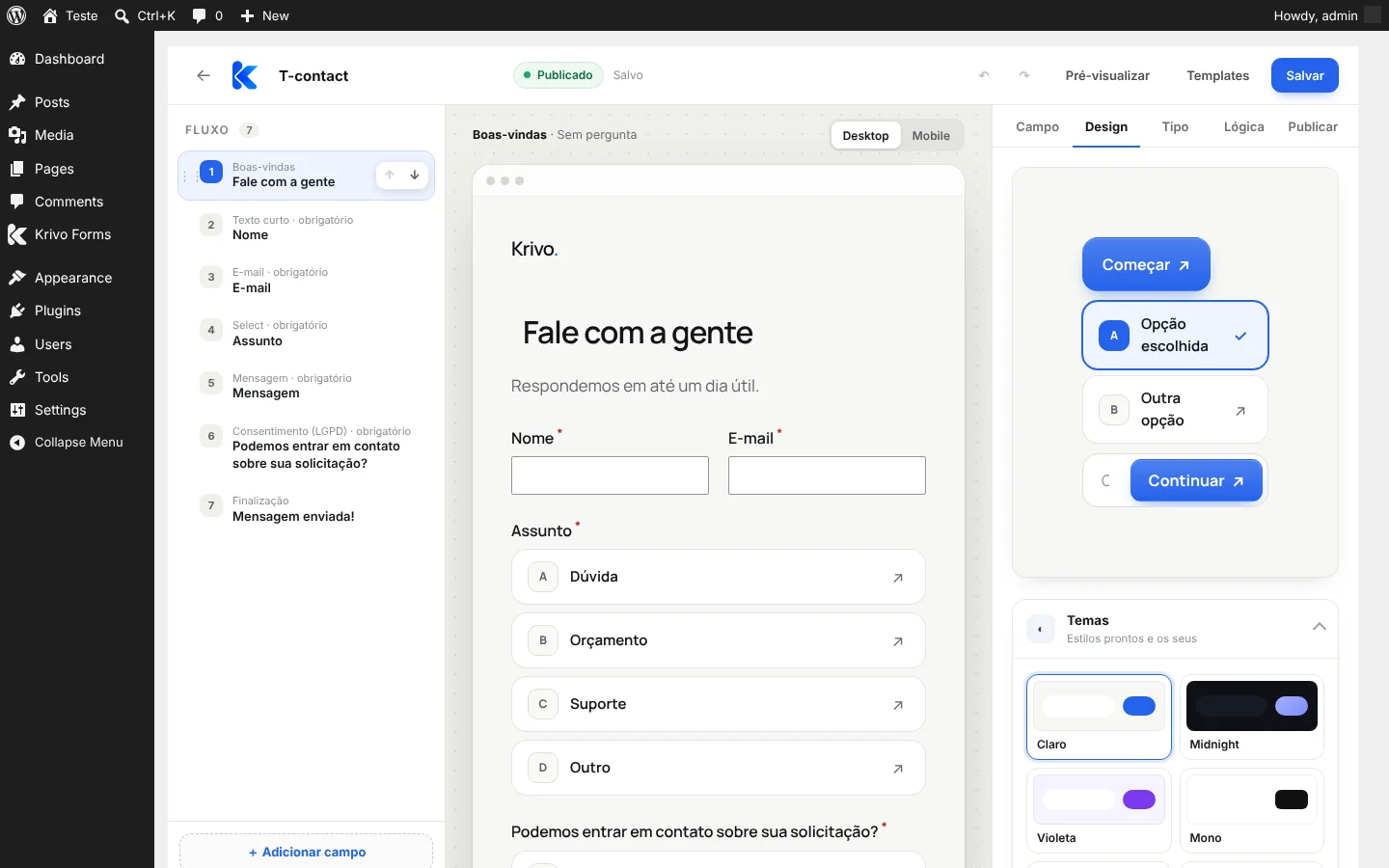Move Boas-vindas step up

(390, 175)
